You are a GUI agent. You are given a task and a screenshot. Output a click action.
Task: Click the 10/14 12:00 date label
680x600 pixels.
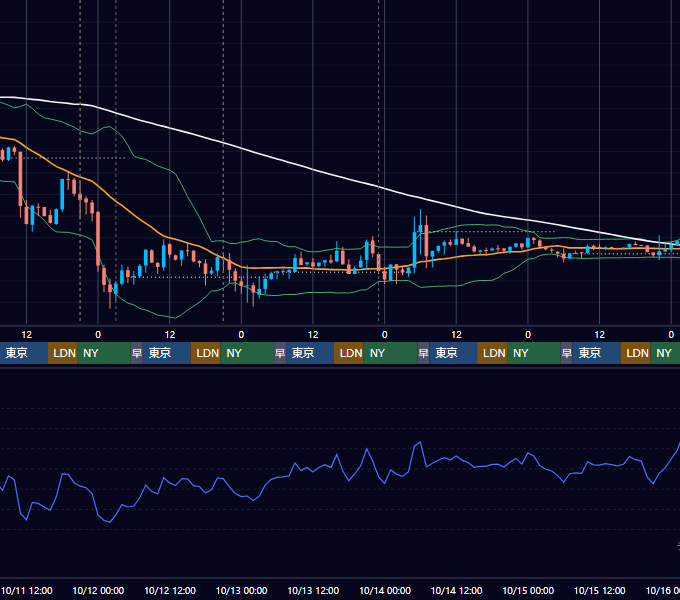click(456, 590)
